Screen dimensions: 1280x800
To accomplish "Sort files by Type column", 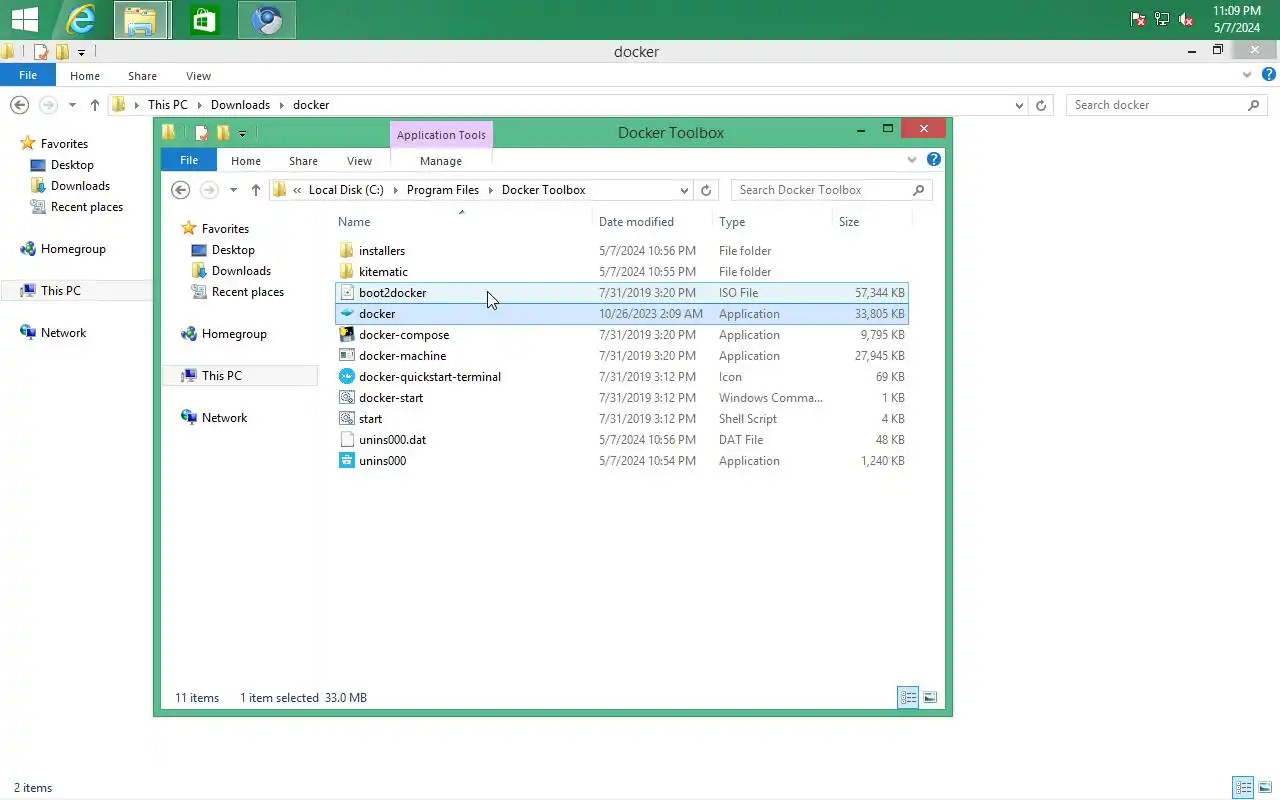I will tap(732, 222).
